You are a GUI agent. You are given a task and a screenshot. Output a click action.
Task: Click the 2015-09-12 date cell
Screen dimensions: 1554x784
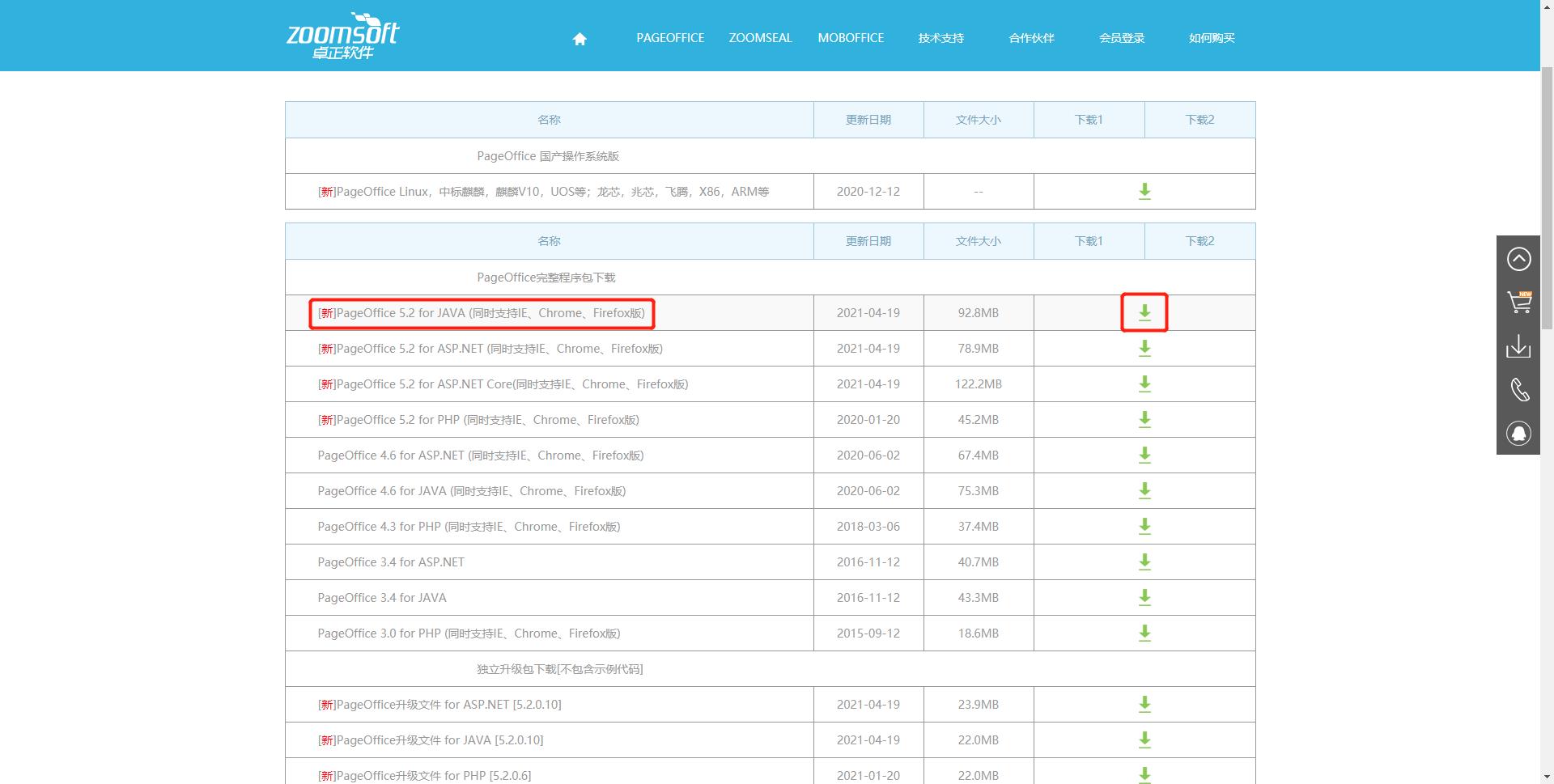(x=868, y=634)
